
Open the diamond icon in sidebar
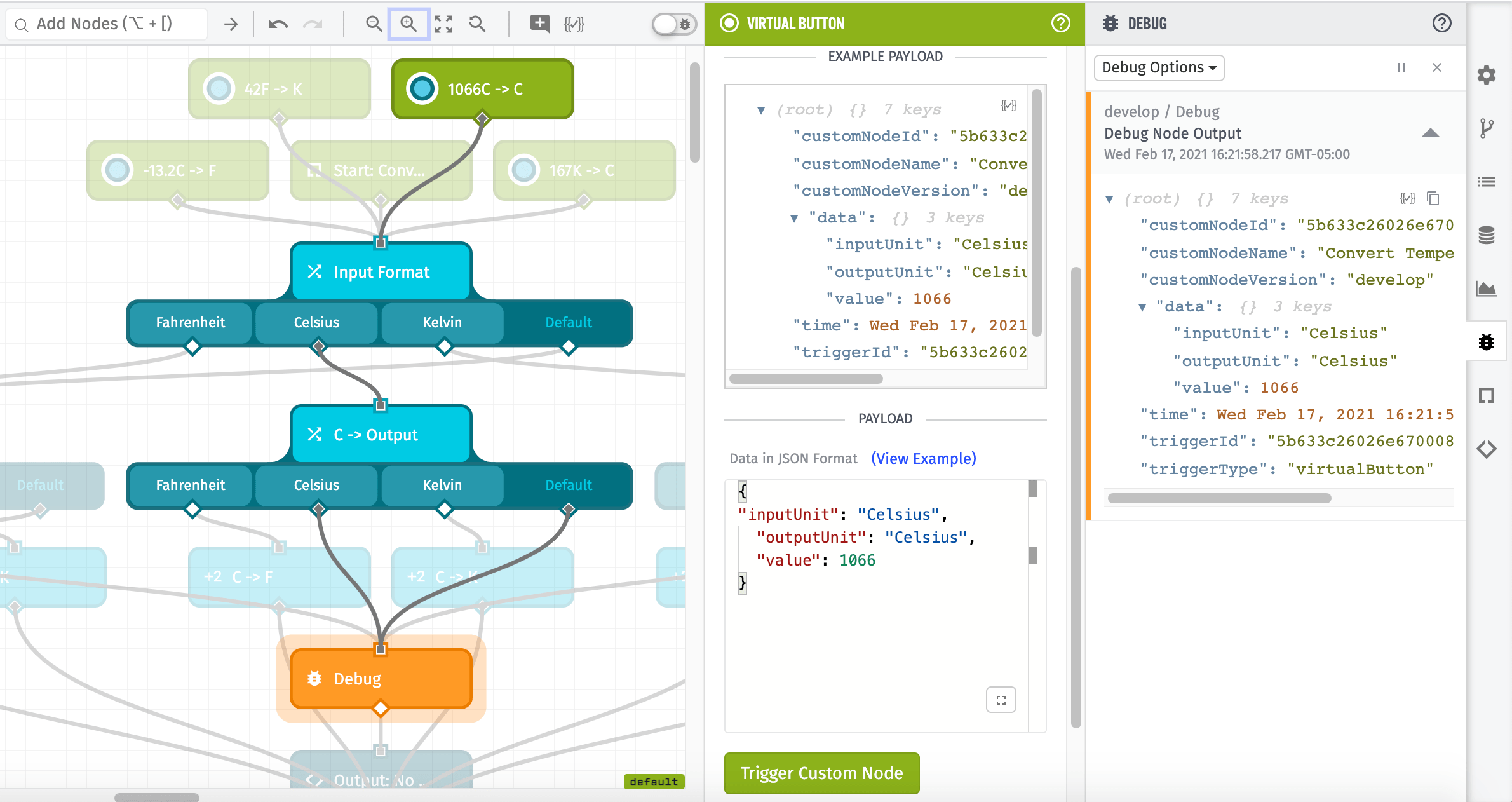pyautogui.click(x=1486, y=449)
